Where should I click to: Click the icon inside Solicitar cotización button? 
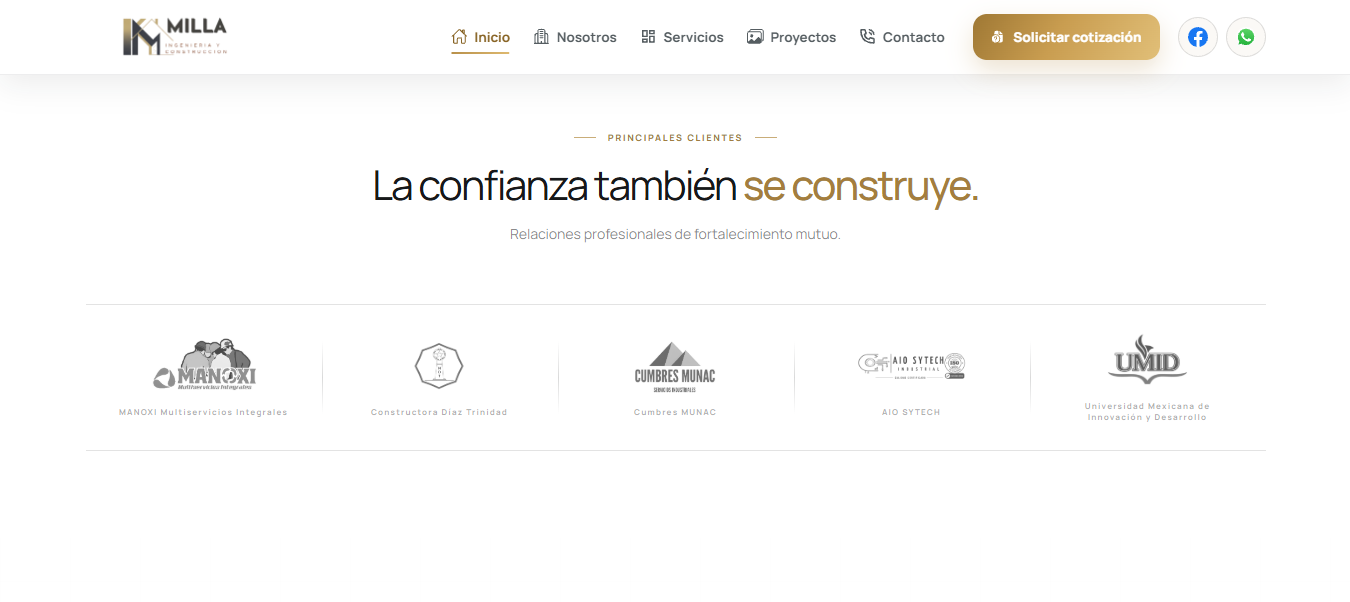click(997, 37)
